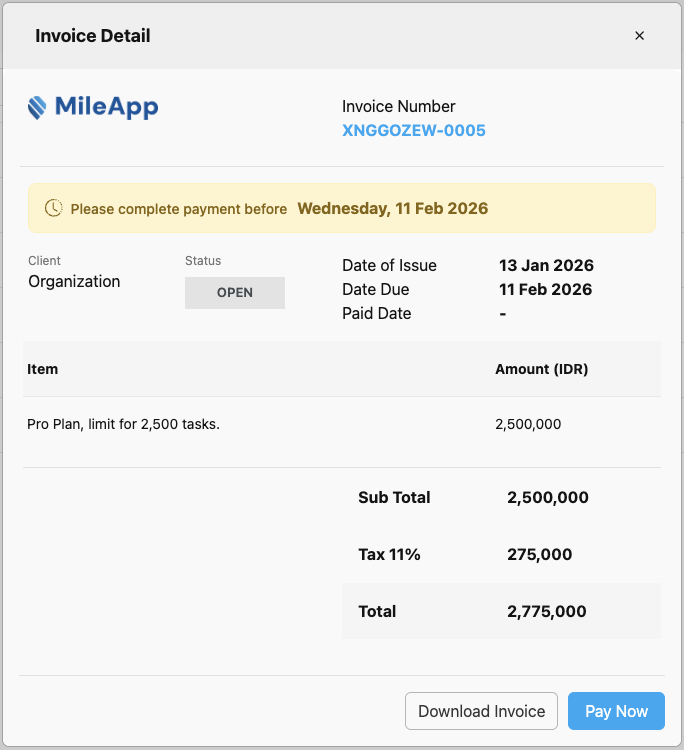Screen dimensions: 684x750
Task: Click the OPEN status badge
Action: click(235, 293)
